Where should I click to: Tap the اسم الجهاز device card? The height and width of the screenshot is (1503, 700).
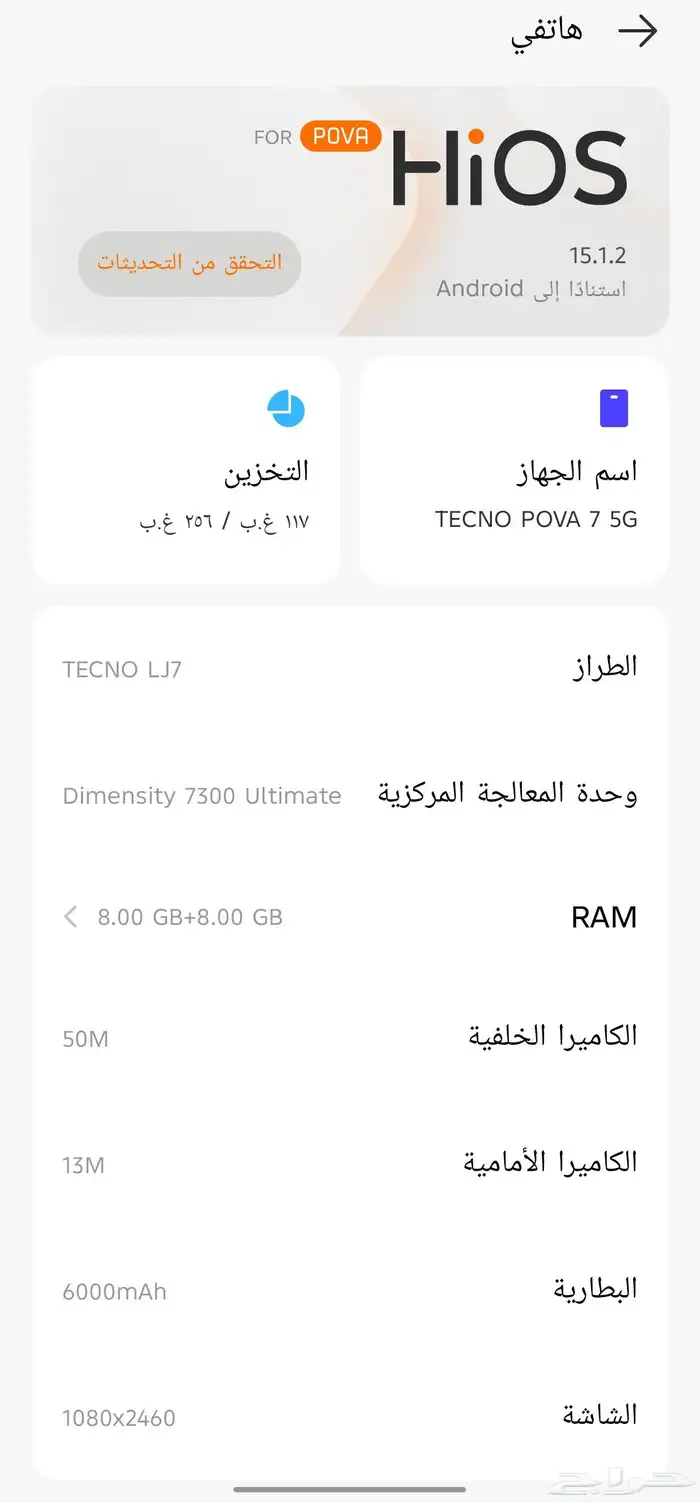tap(513, 470)
